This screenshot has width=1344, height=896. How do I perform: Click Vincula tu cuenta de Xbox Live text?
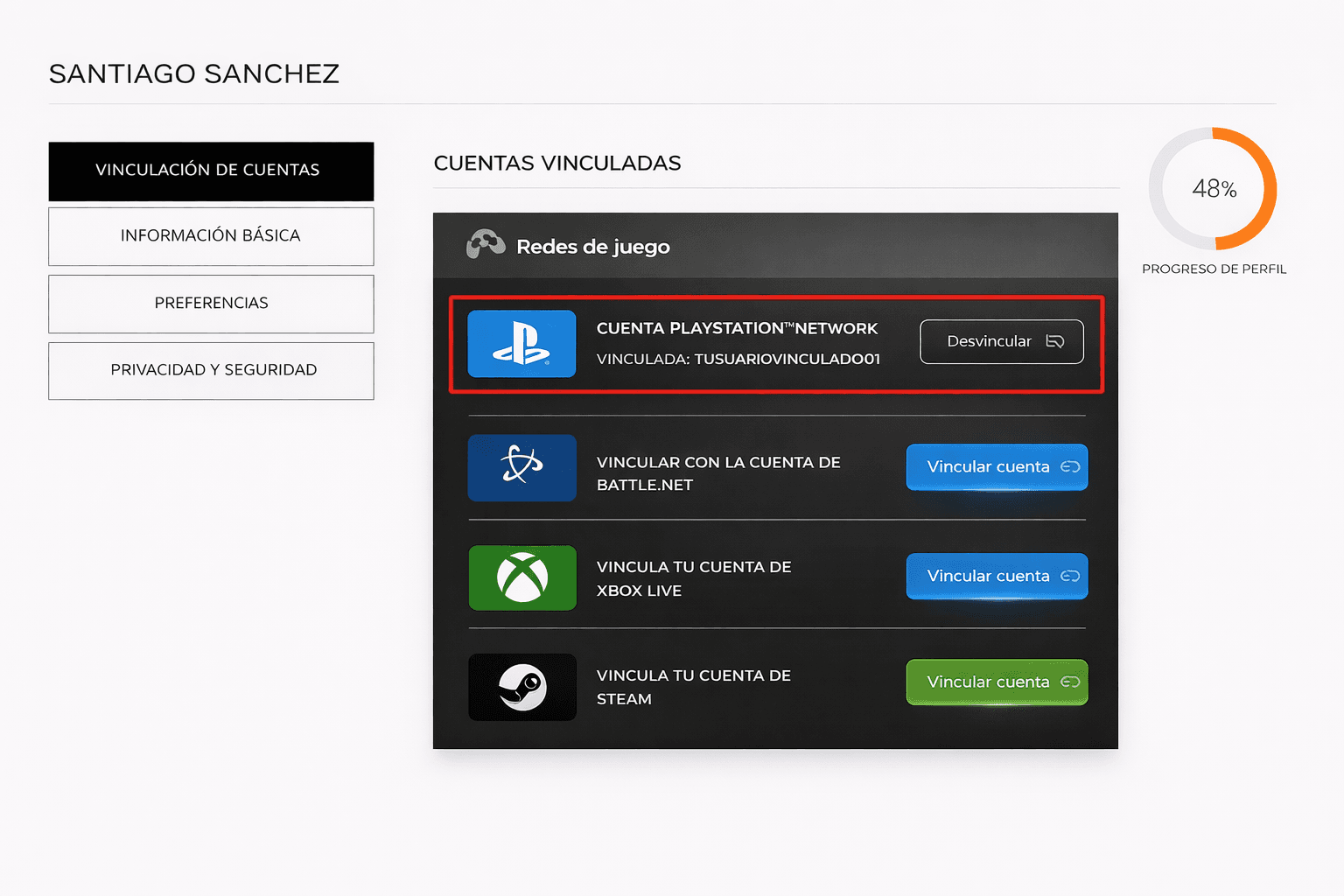point(694,578)
